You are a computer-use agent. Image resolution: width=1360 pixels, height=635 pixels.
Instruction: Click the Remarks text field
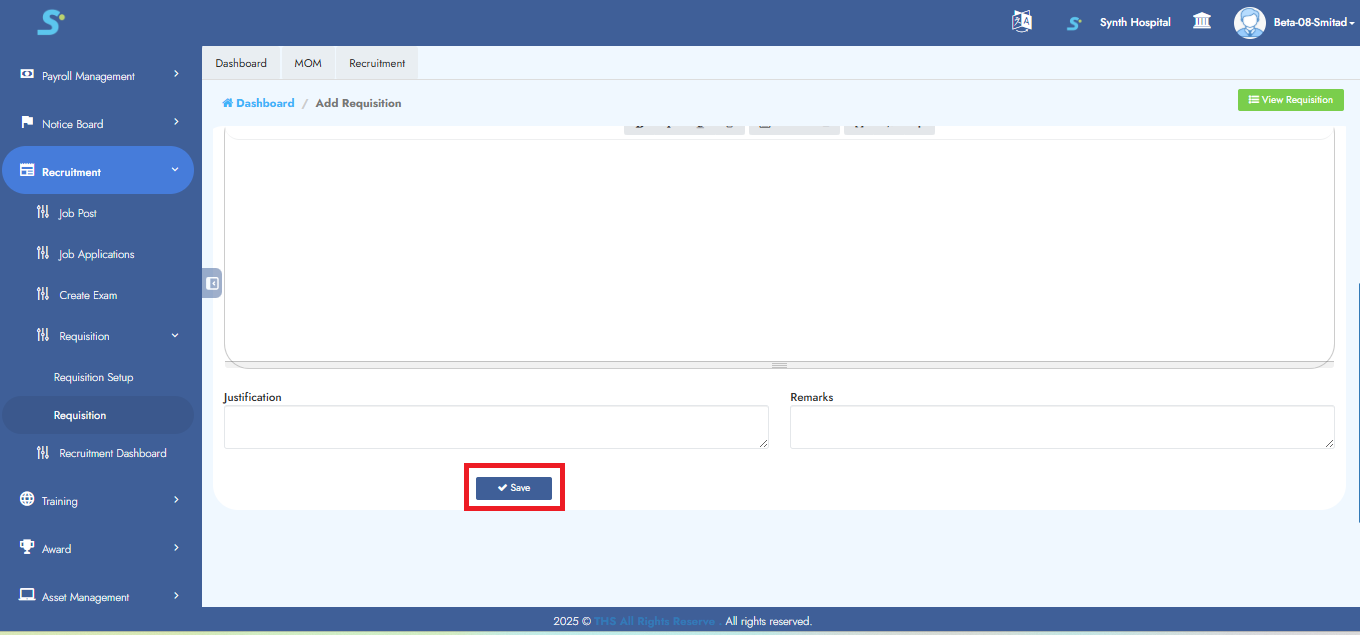coord(1062,427)
